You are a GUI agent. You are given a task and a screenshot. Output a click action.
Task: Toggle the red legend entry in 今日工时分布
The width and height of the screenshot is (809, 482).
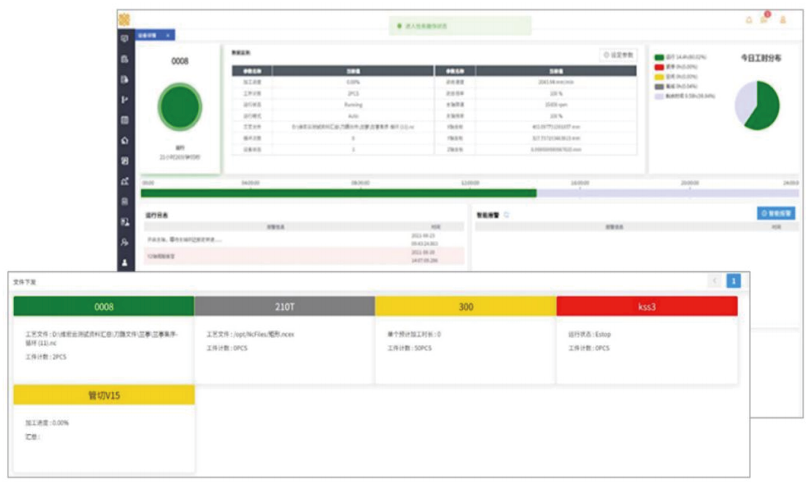[676, 67]
